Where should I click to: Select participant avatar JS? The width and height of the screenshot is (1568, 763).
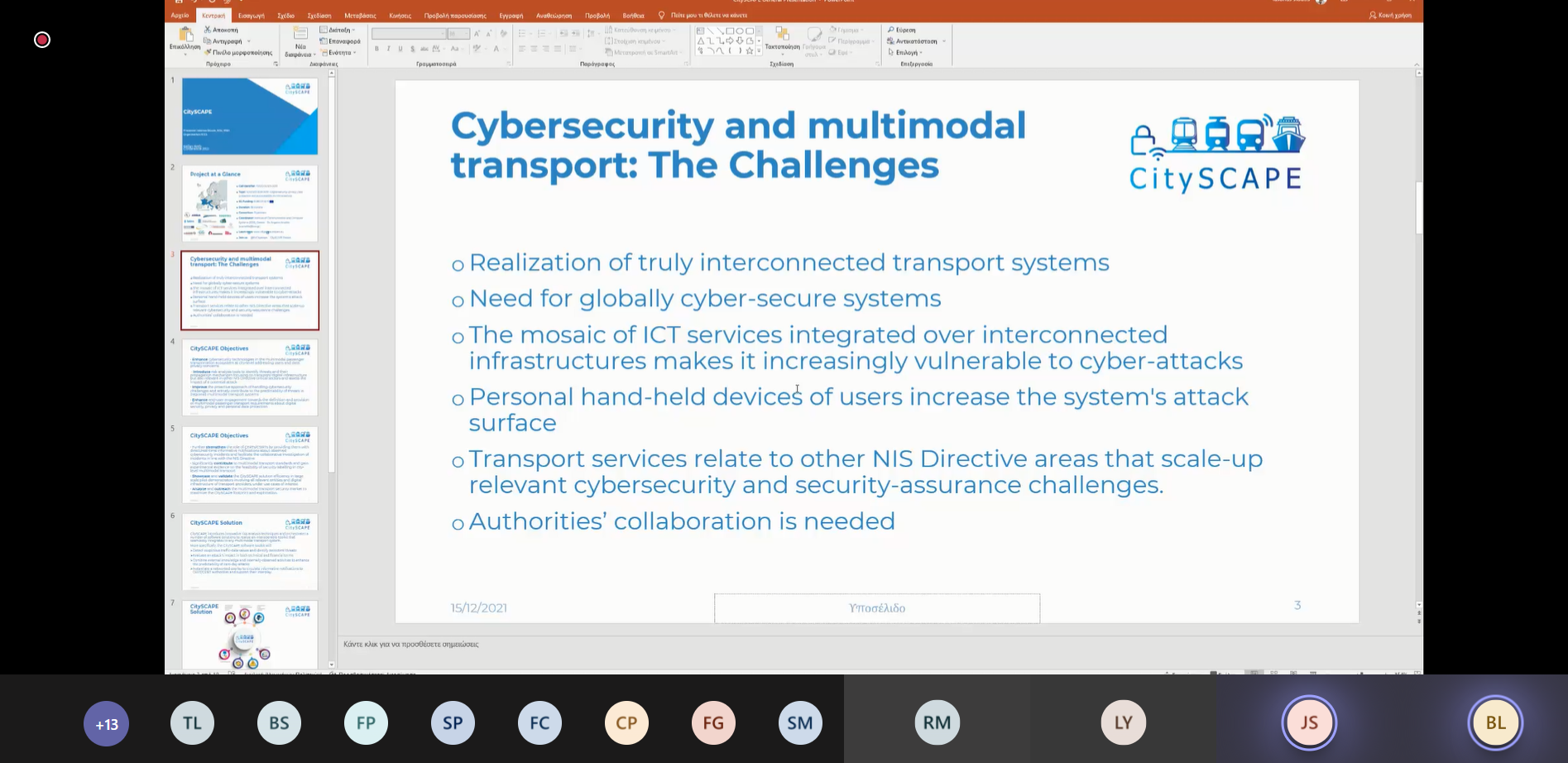(x=1308, y=723)
